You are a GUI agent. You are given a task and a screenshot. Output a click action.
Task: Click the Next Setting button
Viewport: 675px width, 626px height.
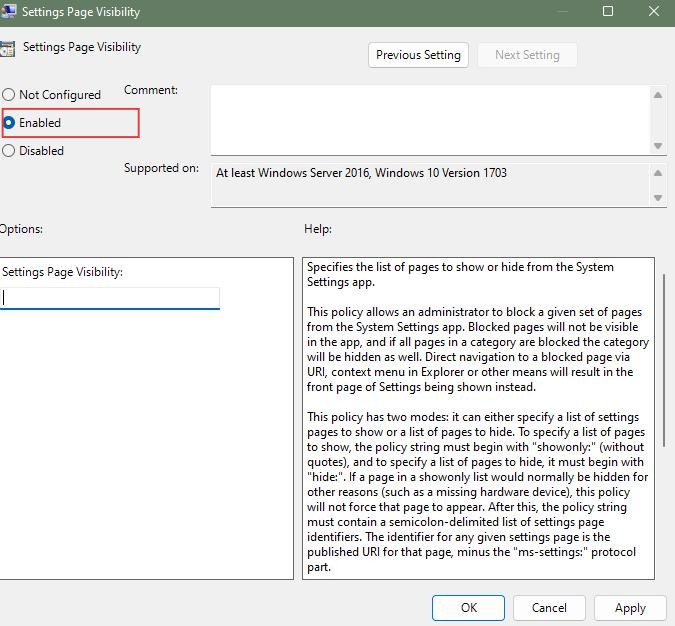point(527,55)
